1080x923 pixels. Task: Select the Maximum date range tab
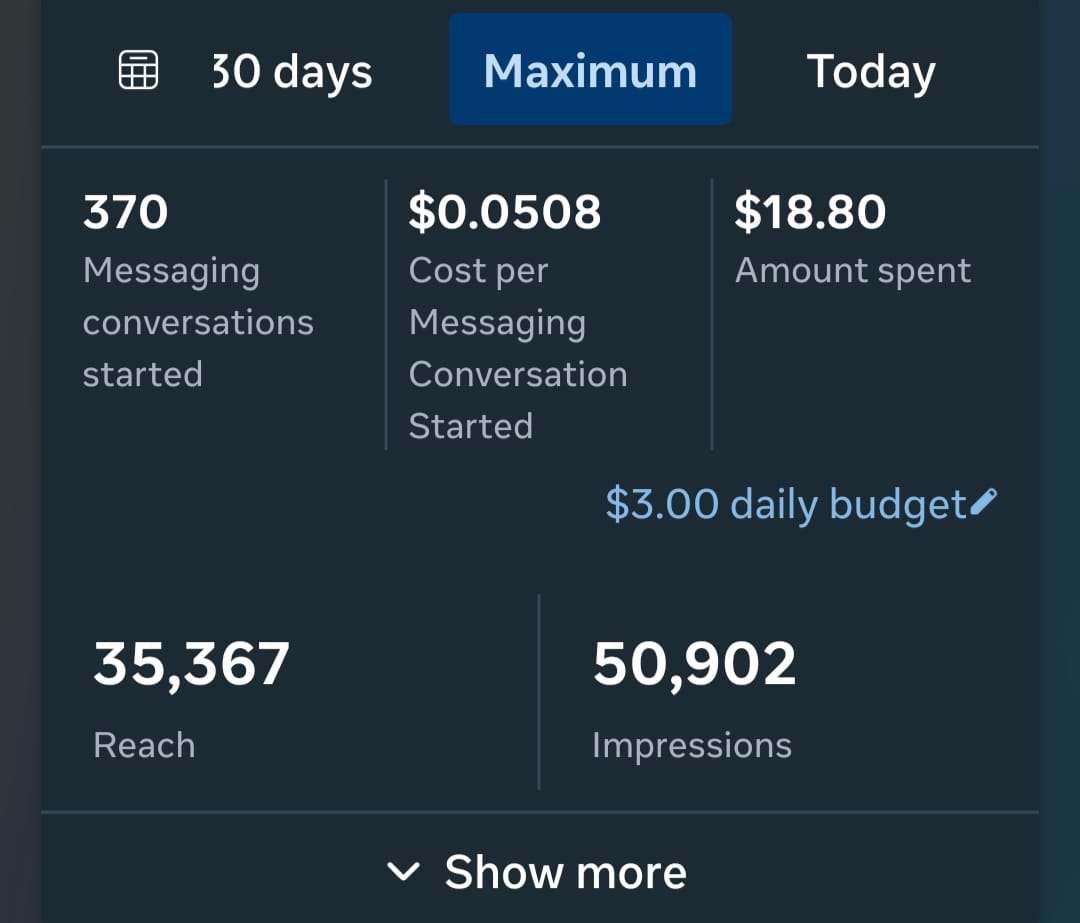click(x=590, y=71)
